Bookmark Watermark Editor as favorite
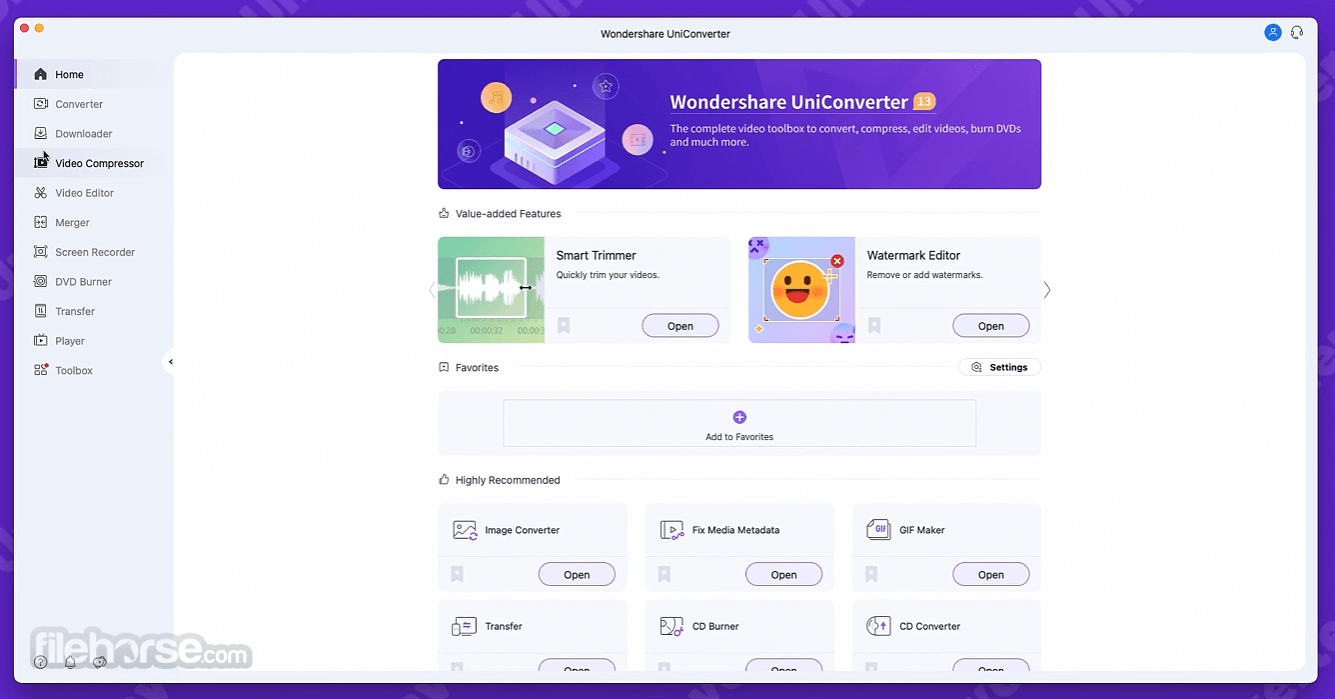The width and height of the screenshot is (1335, 699). pyautogui.click(x=874, y=326)
